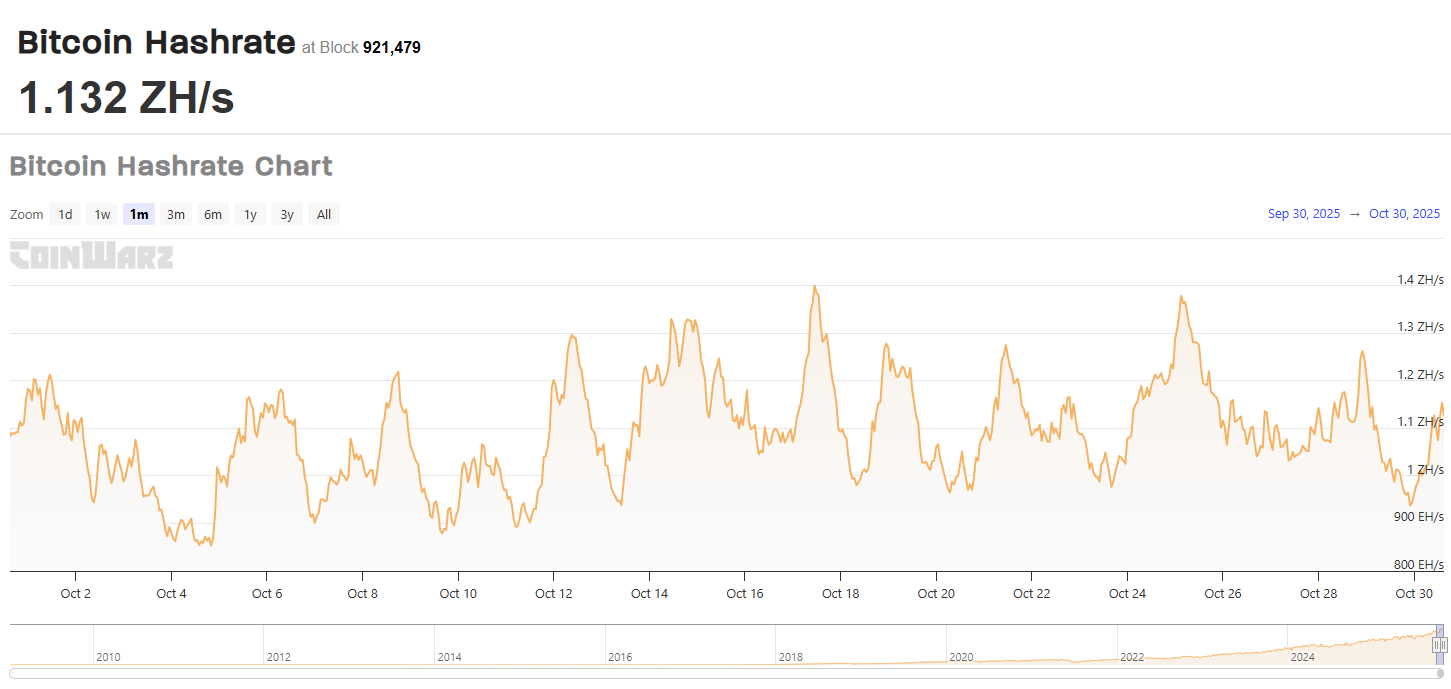Edit the Oct 30, 2025 end date
This screenshot has width=1451, height=689.
pos(1404,214)
